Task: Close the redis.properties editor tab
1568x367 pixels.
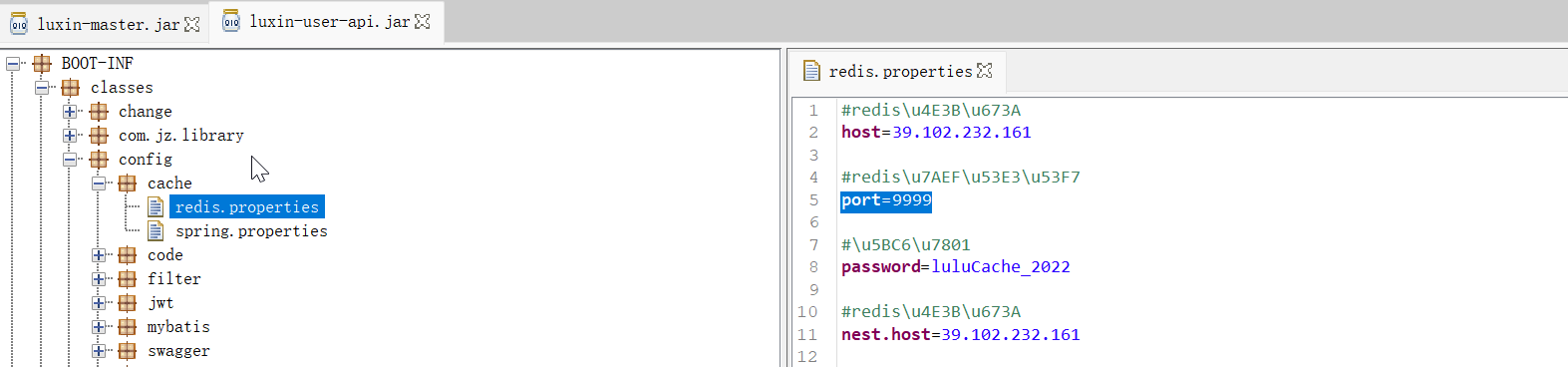Action: click(985, 71)
